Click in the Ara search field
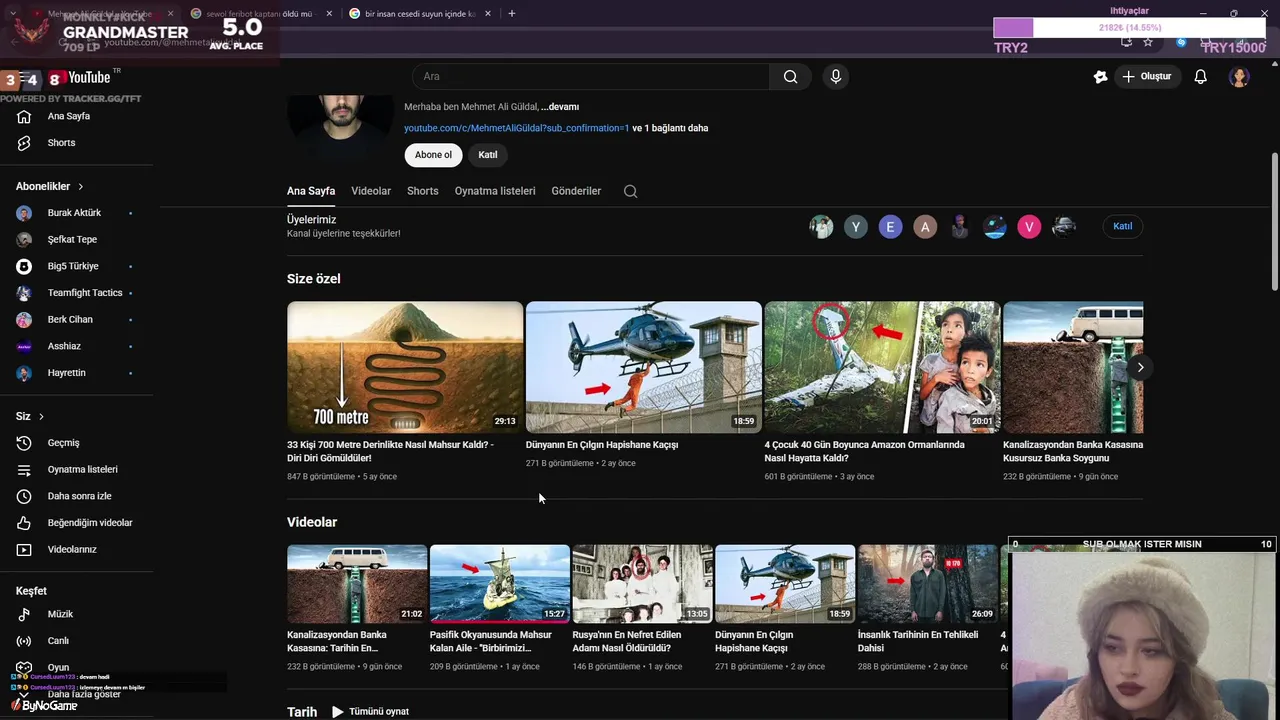This screenshot has width=1280, height=720. click(x=590, y=77)
